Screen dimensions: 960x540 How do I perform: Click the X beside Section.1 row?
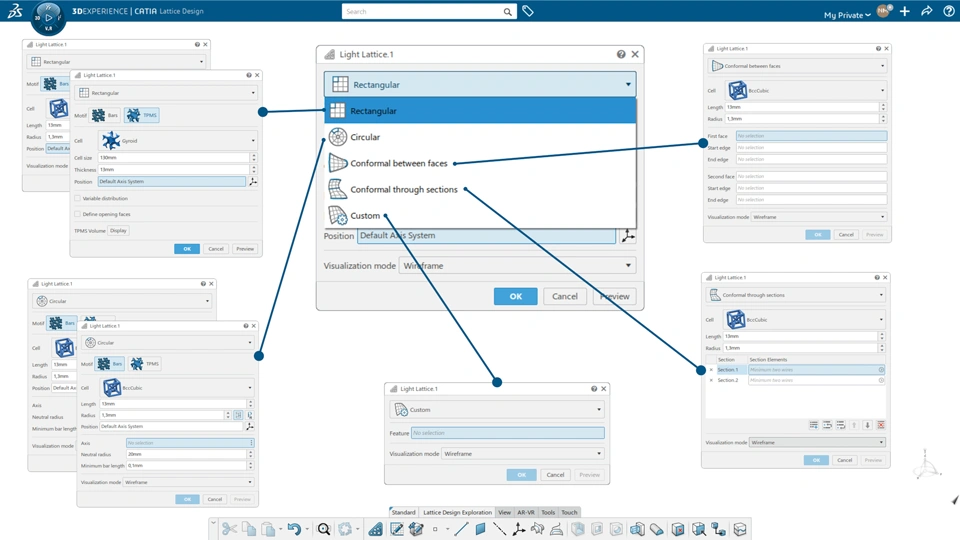click(x=711, y=370)
